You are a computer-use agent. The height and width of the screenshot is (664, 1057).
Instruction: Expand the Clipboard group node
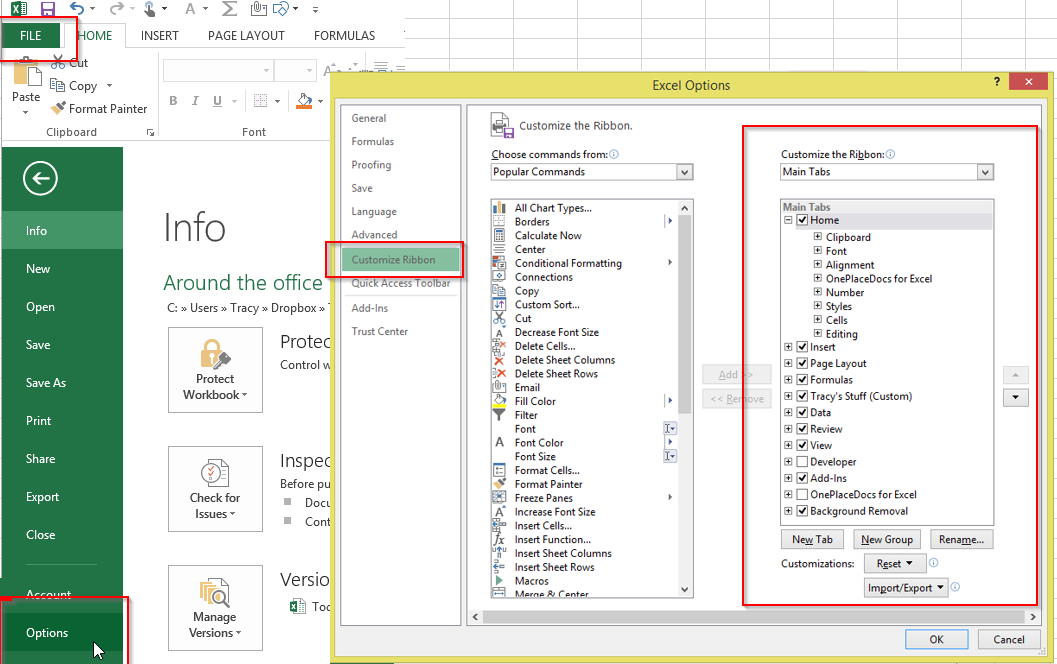click(817, 237)
